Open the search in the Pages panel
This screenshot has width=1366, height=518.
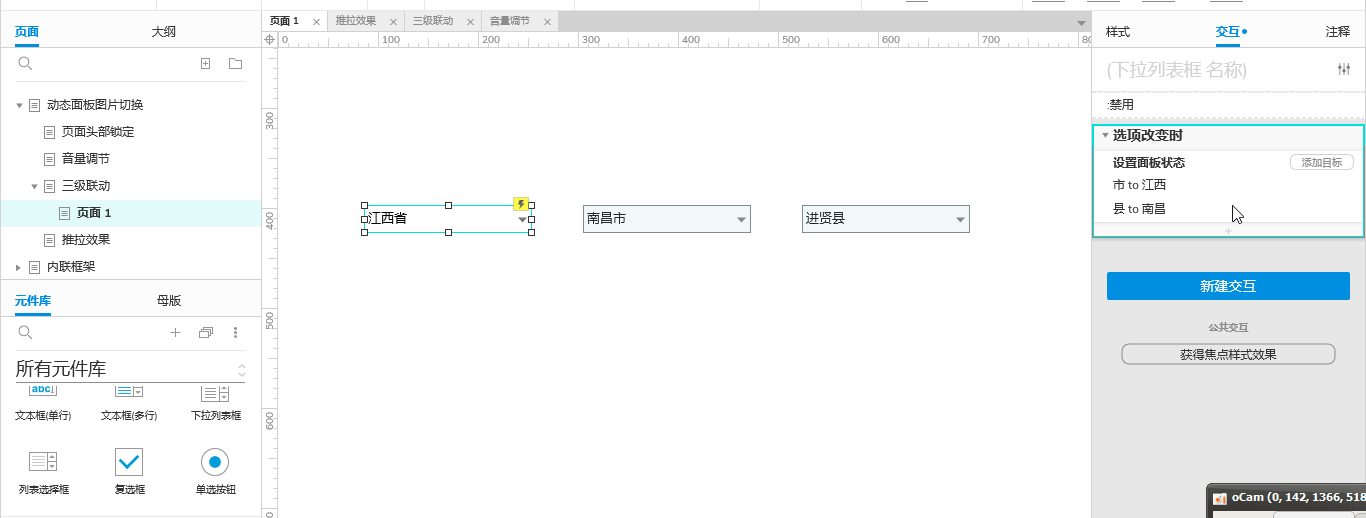[26, 64]
